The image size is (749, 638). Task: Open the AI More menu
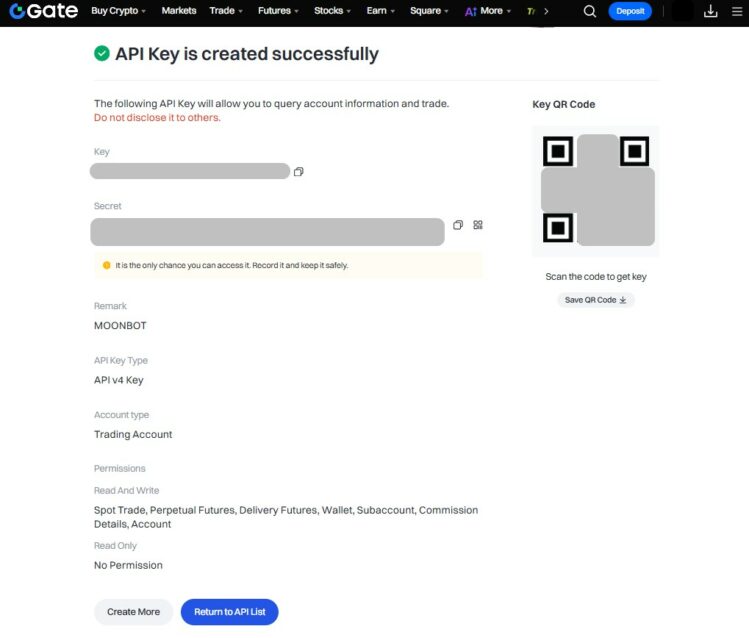click(488, 11)
